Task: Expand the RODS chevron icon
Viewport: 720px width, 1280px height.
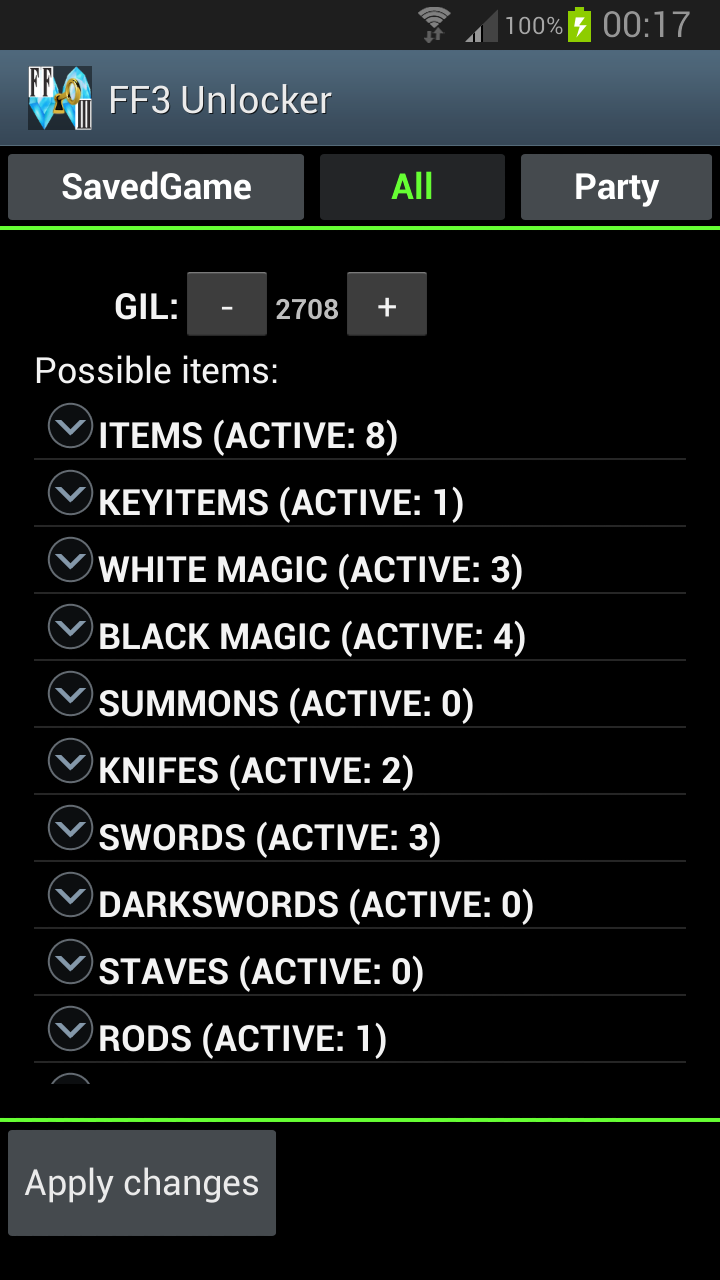Action: (x=71, y=1029)
